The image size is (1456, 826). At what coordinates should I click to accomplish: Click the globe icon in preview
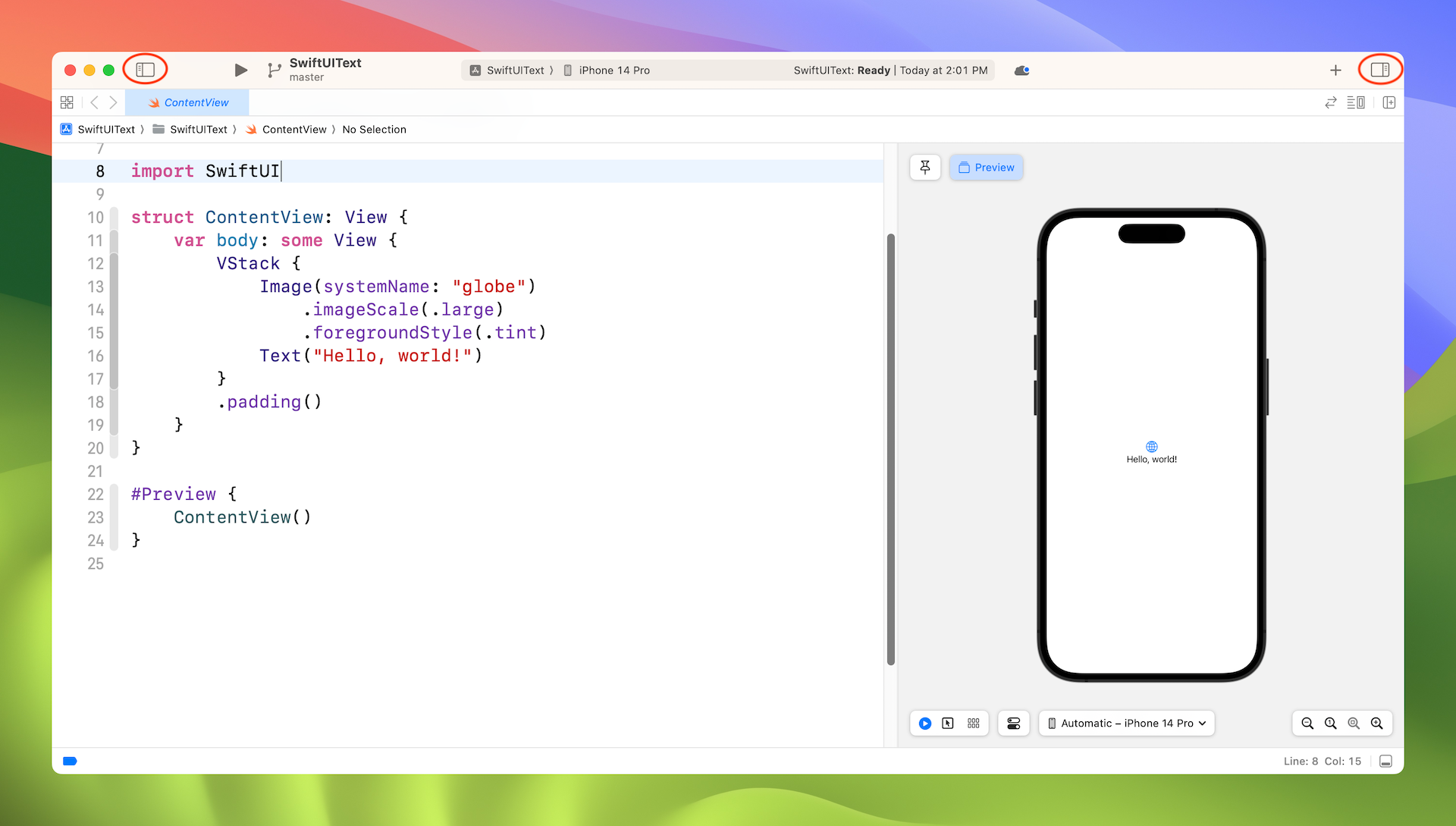[1151, 447]
